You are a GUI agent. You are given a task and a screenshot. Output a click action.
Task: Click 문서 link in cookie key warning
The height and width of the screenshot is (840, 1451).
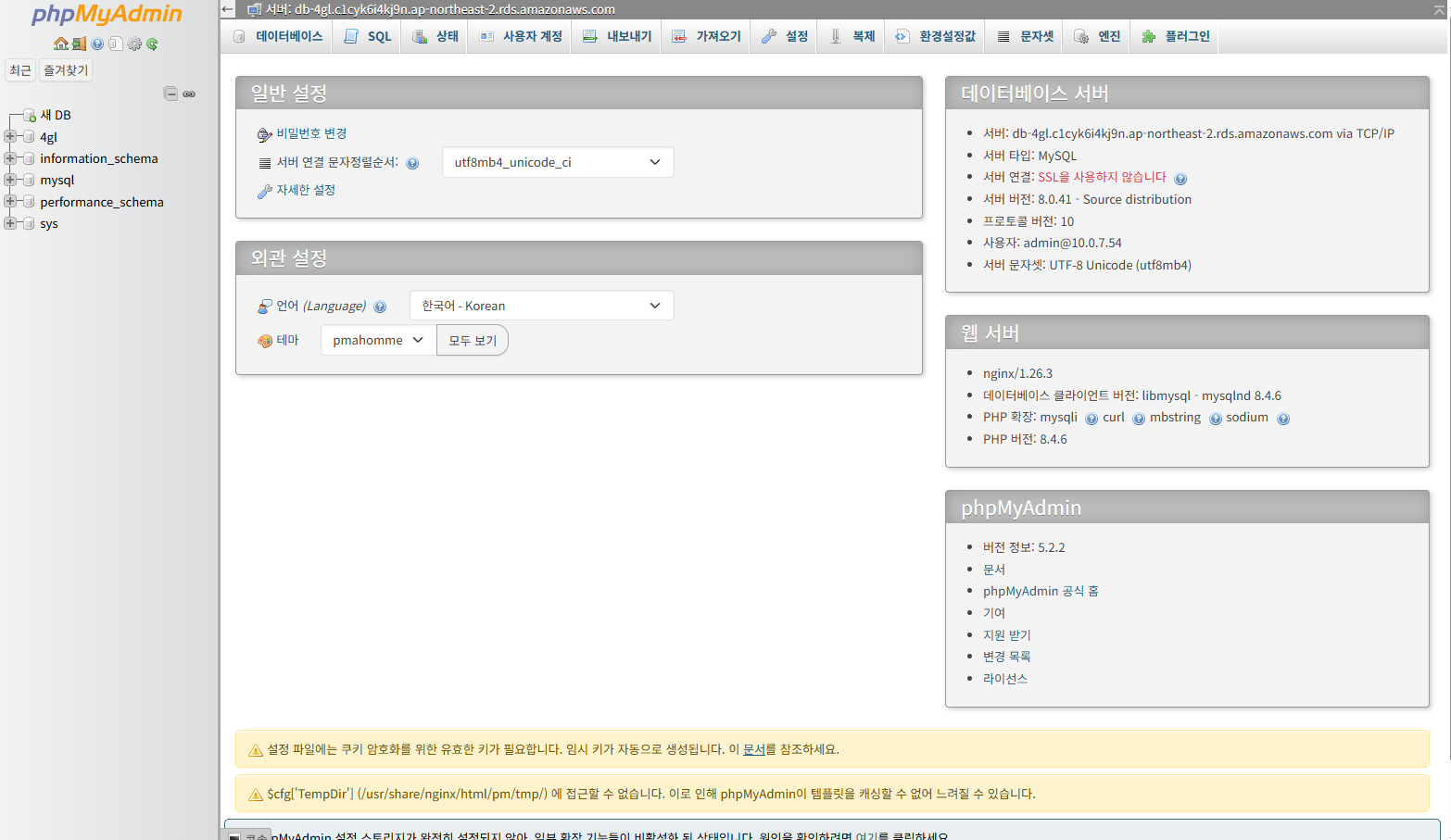tap(754, 749)
